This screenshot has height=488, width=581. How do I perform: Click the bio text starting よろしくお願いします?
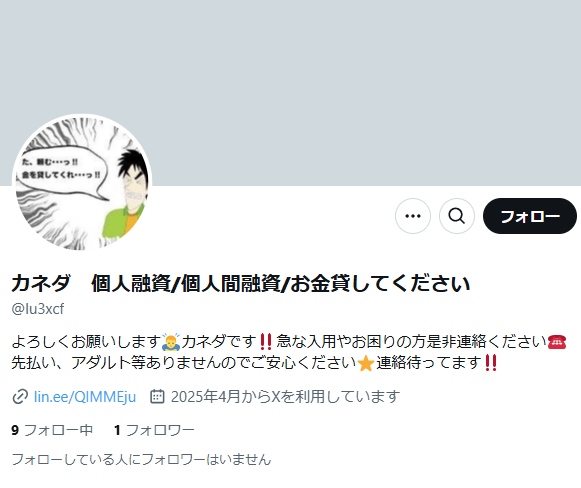pyautogui.click(x=289, y=352)
